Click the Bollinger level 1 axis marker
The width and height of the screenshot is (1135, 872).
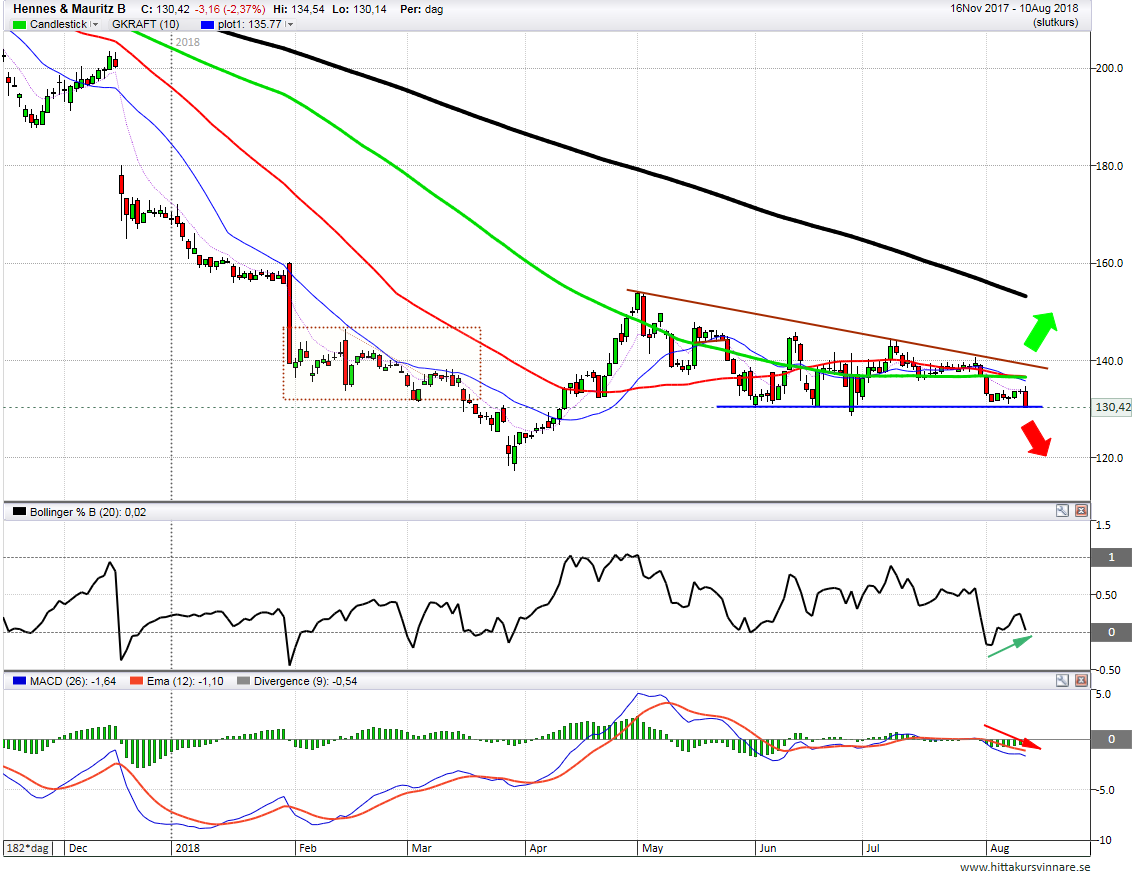click(1112, 557)
